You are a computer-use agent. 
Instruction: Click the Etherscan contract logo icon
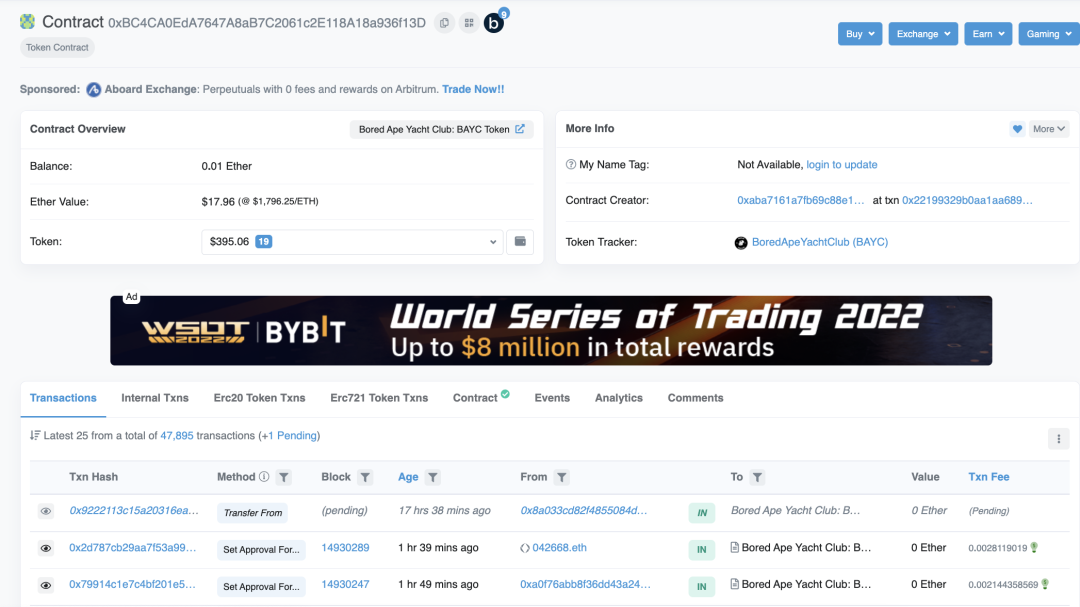point(28,22)
